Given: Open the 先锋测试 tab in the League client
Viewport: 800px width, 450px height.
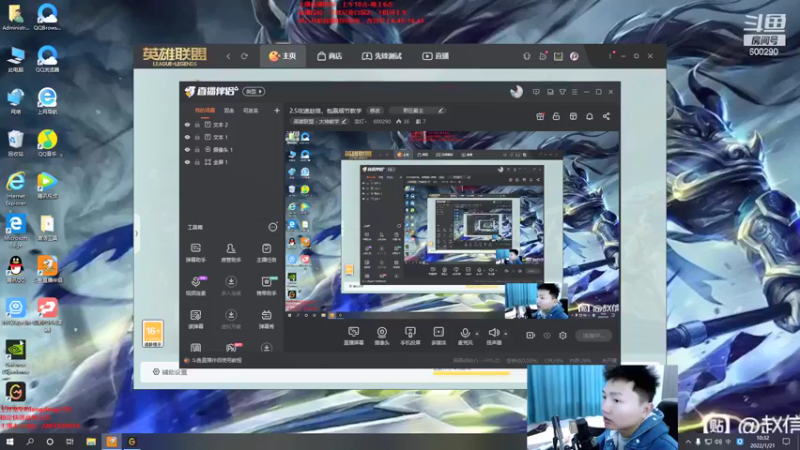Looking at the screenshot, I should click(382, 56).
